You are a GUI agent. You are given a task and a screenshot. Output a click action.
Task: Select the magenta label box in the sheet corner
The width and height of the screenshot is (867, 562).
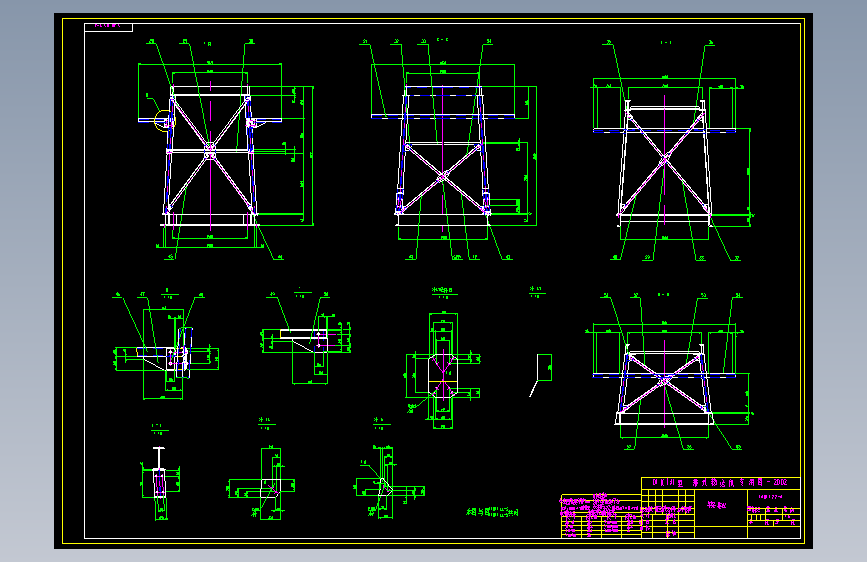tap(108, 27)
